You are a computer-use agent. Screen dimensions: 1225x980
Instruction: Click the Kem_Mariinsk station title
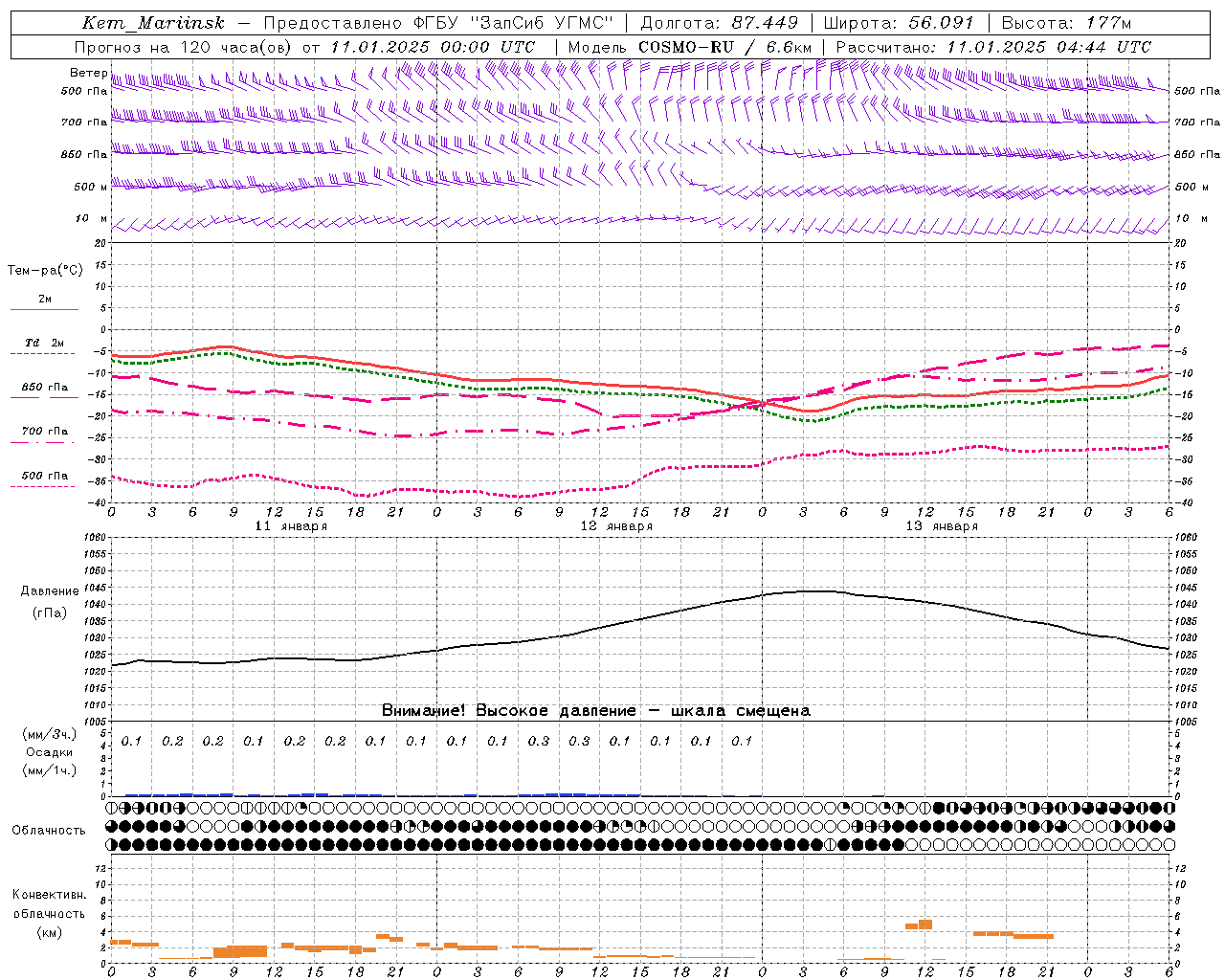pos(153,23)
